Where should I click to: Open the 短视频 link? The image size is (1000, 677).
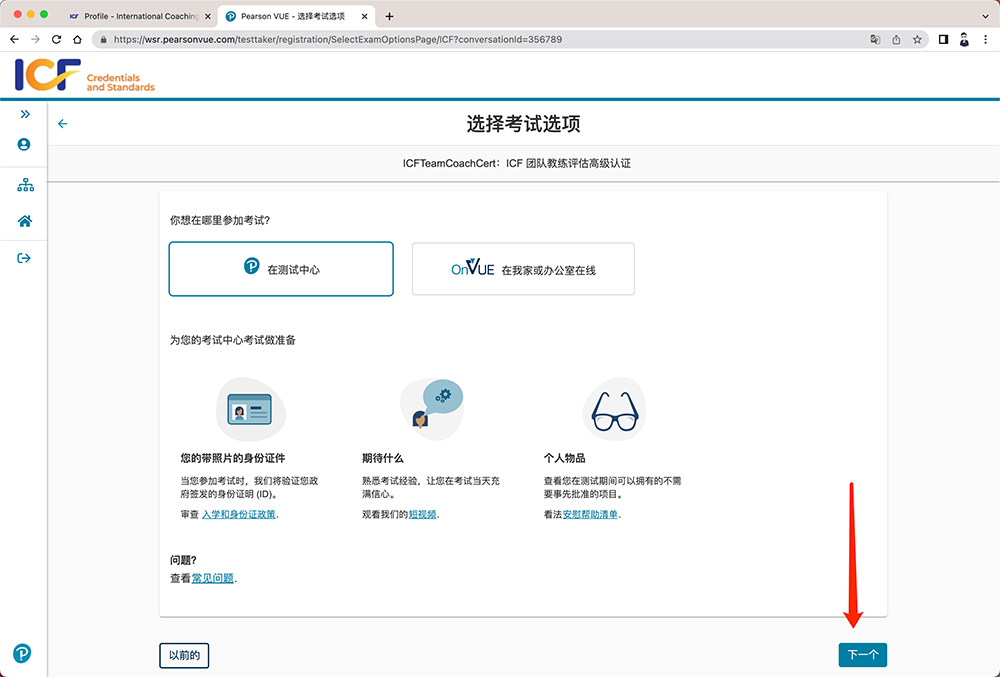[423, 514]
